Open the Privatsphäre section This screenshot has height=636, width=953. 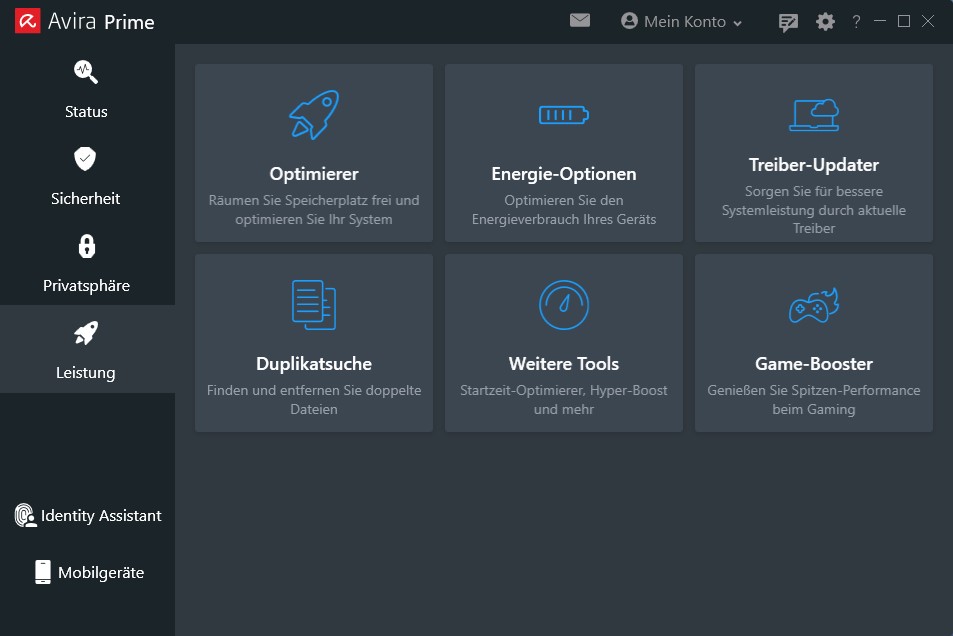pyautogui.click(x=86, y=261)
